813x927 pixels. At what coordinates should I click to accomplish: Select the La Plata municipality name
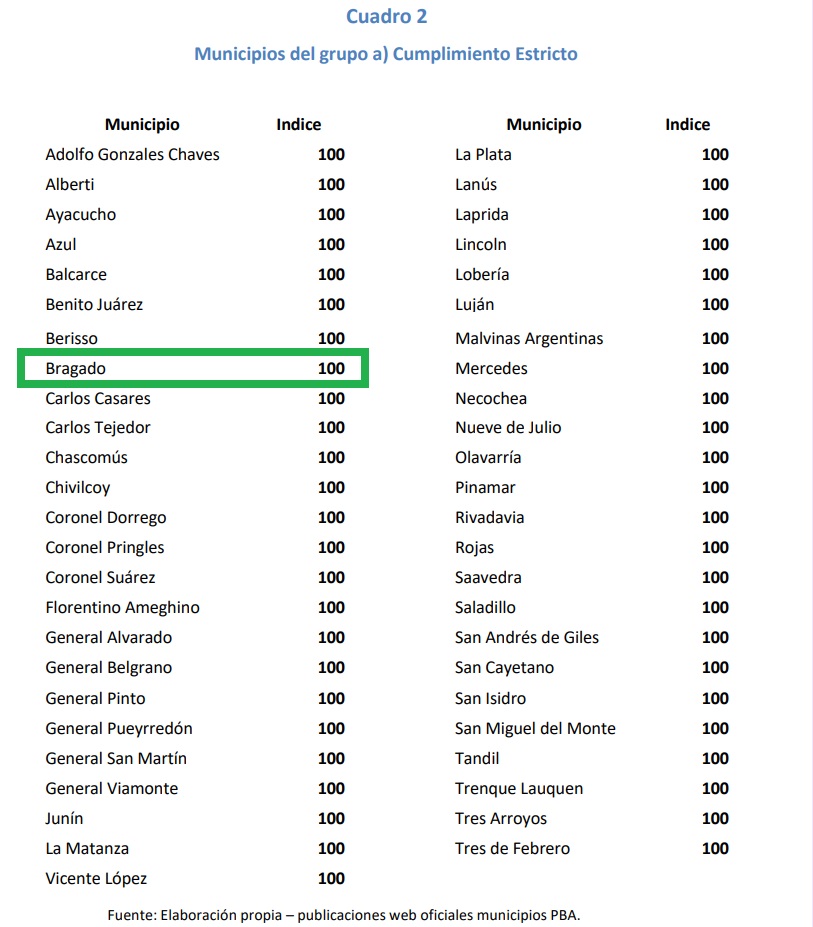tap(483, 154)
